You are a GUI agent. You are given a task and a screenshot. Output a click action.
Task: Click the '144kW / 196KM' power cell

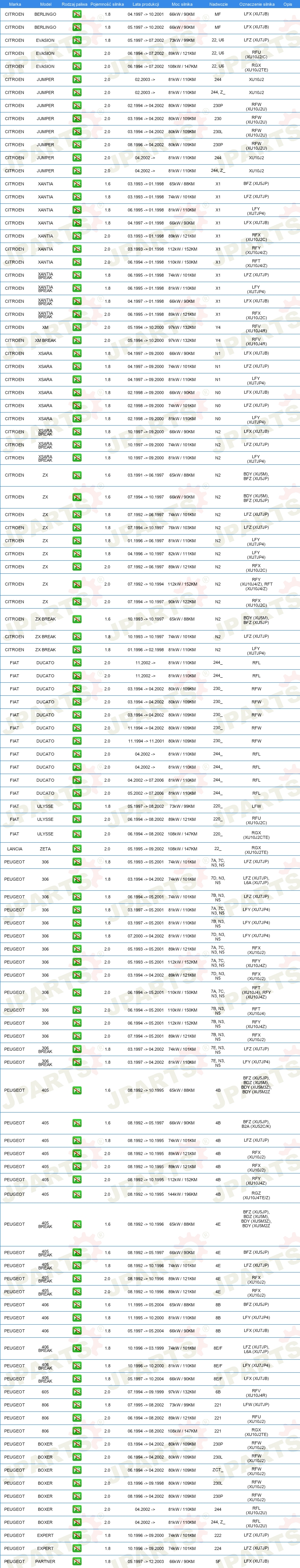click(x=183, y=1193)
